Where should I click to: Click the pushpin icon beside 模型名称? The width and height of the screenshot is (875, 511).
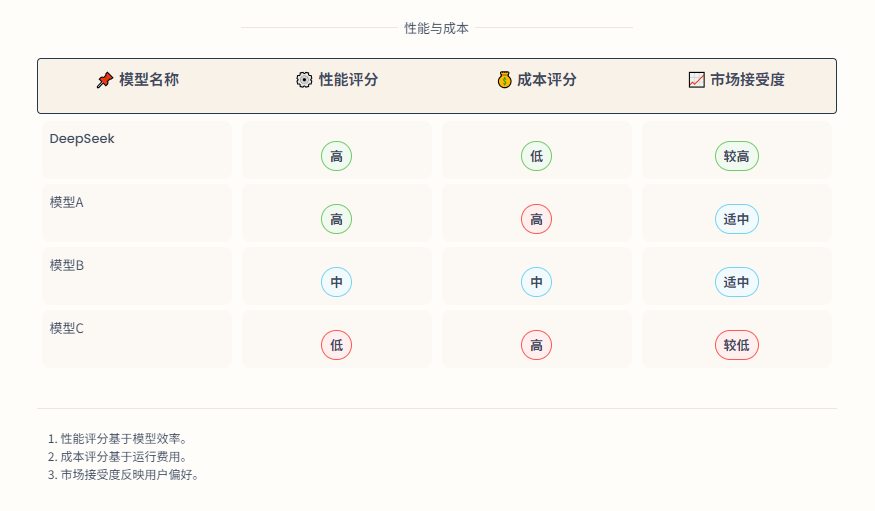[105, 81]
